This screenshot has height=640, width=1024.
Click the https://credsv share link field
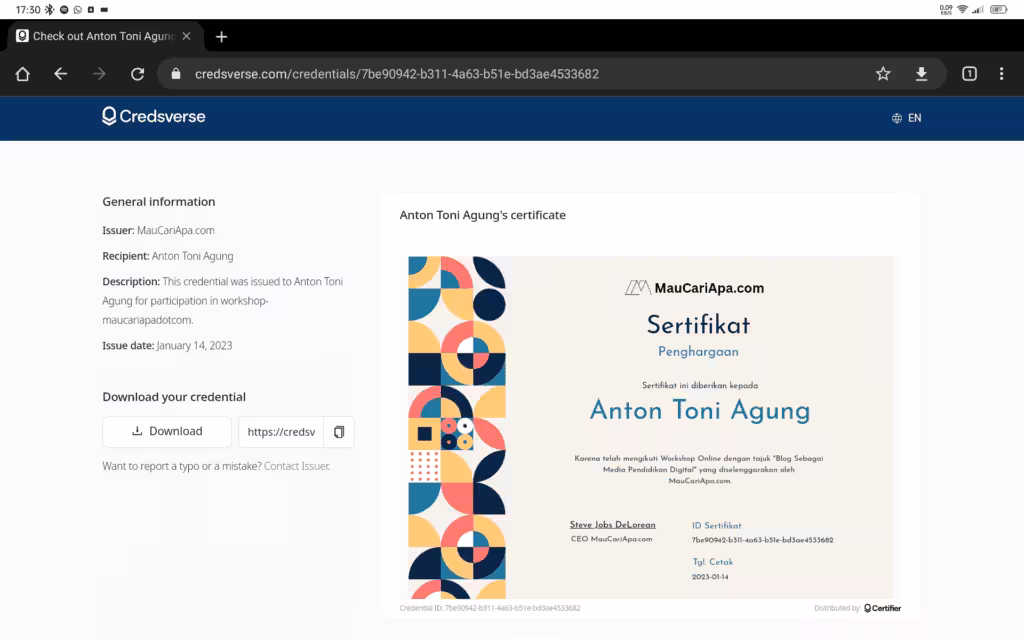point(281,432)
